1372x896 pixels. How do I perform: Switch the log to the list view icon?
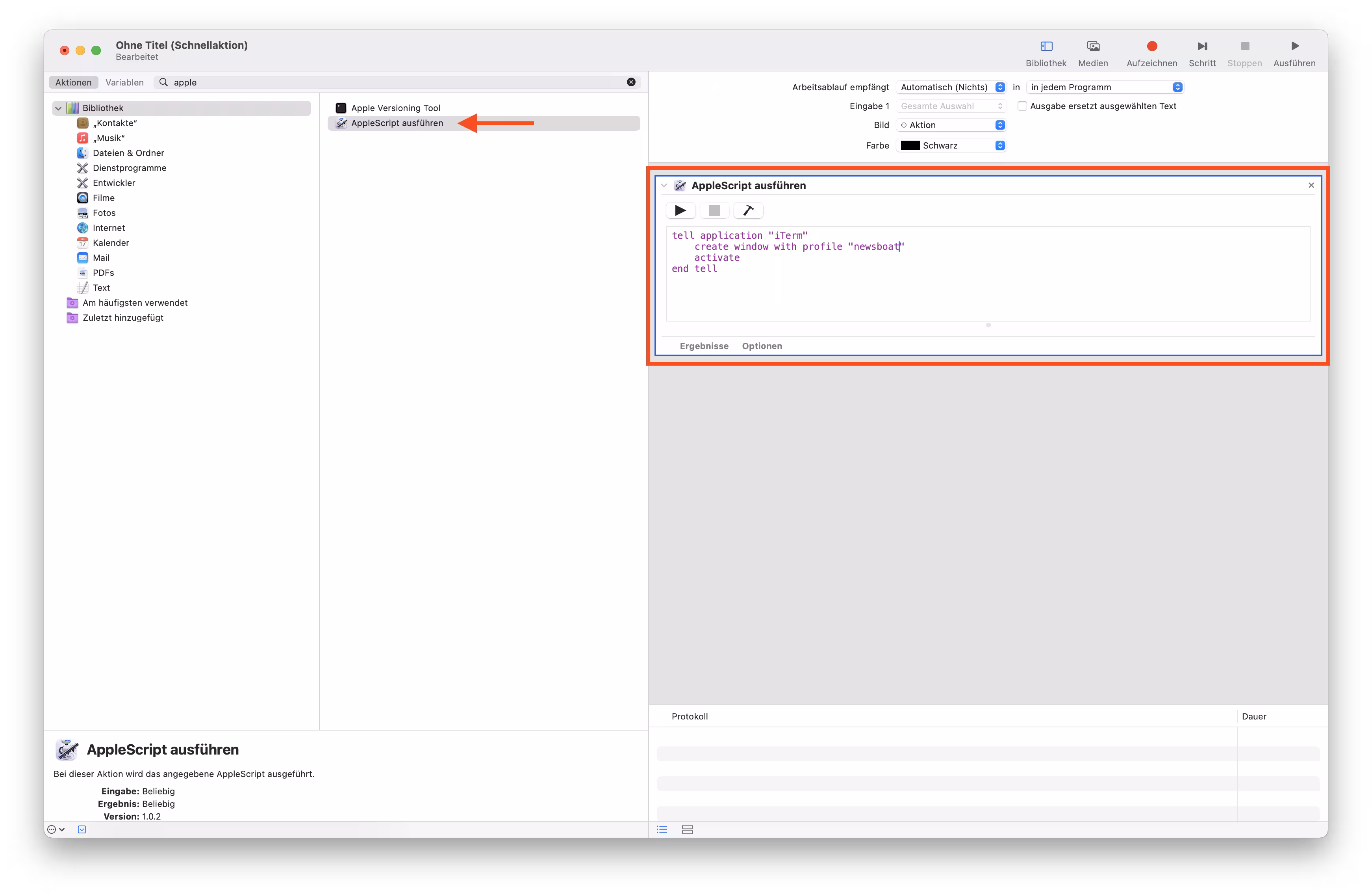(662, 829)
